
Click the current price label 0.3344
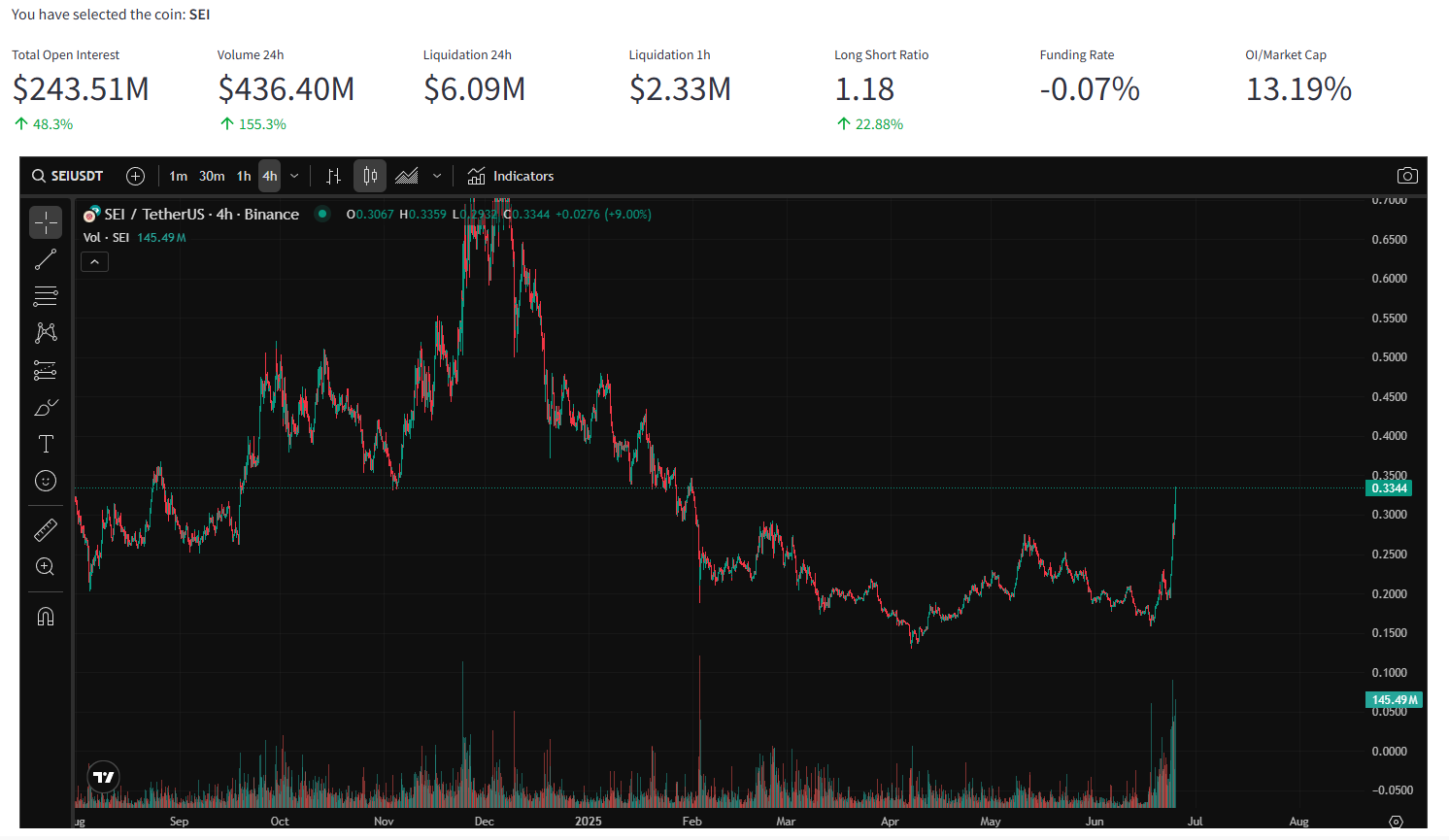tap(1389, 488)
